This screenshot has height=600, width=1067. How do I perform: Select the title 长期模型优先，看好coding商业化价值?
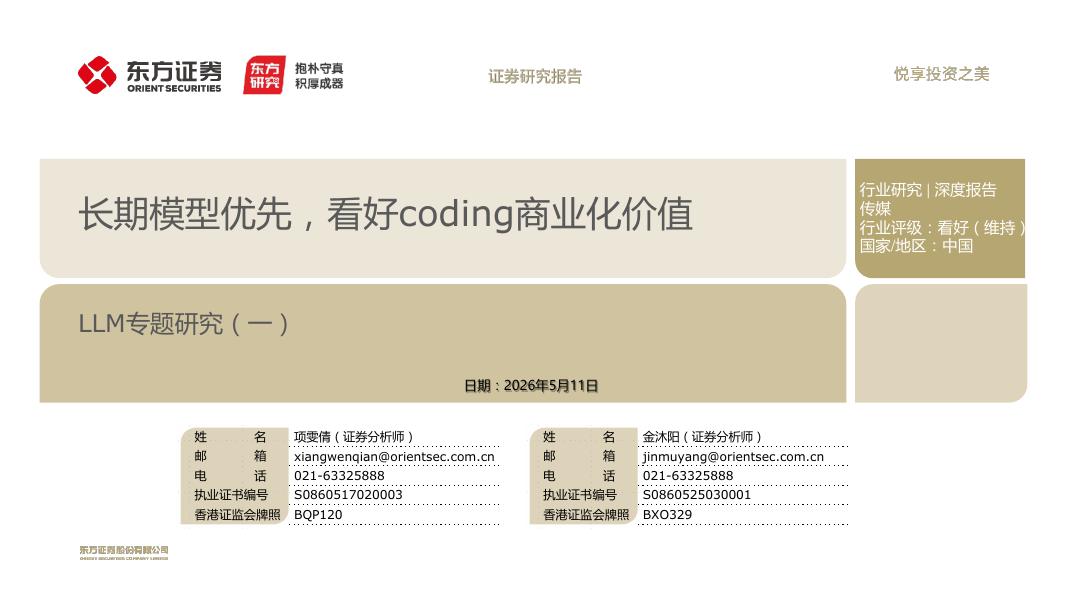(386, 214)
